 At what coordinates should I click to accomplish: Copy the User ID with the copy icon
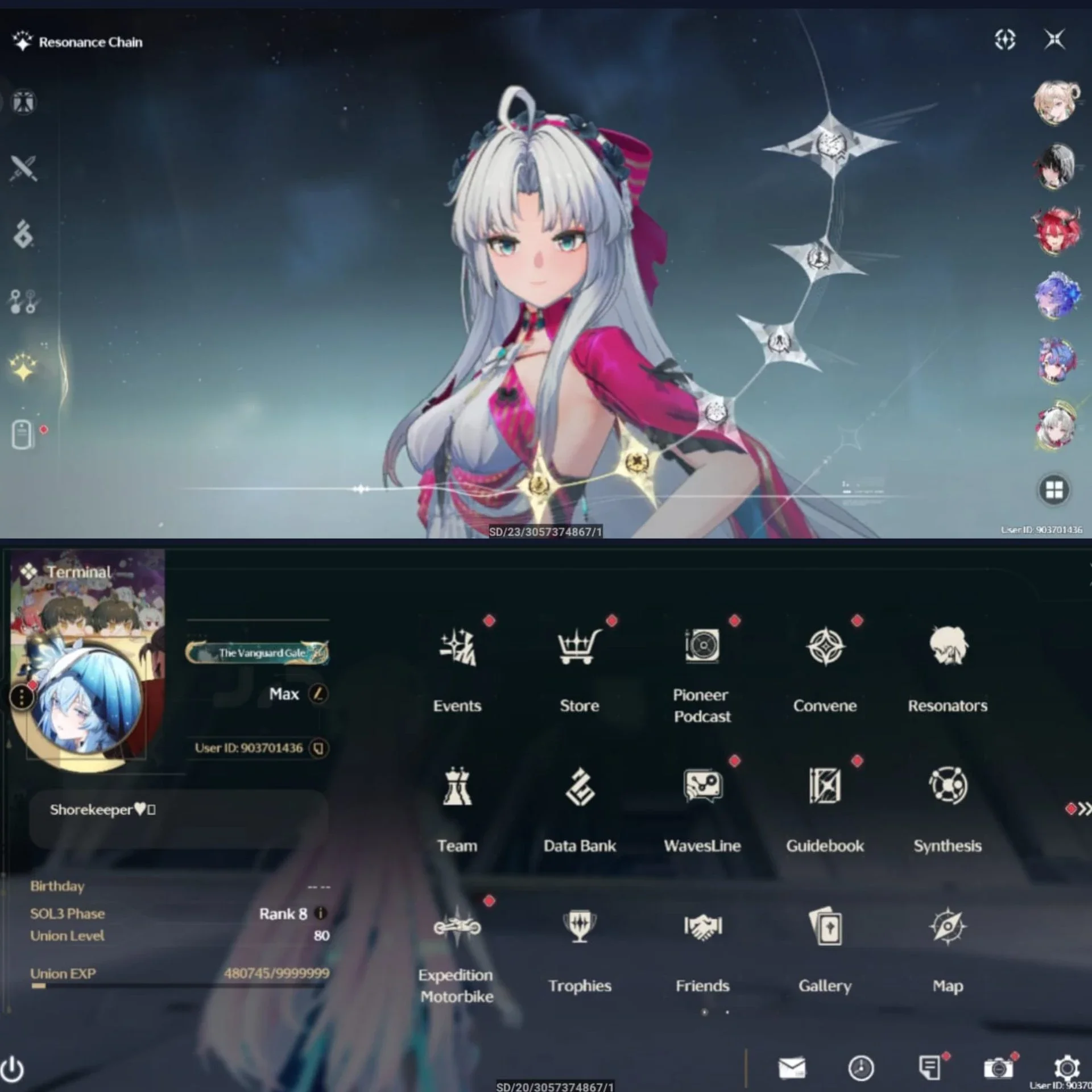pos(318,748)
